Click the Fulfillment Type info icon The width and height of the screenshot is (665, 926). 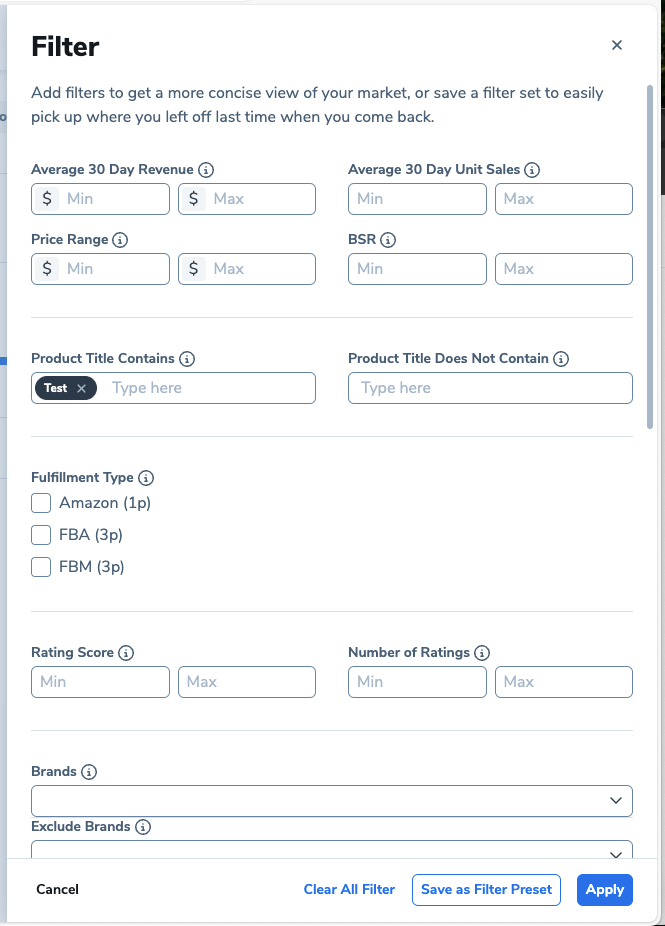pyautogui.click(x=146, y=478)
